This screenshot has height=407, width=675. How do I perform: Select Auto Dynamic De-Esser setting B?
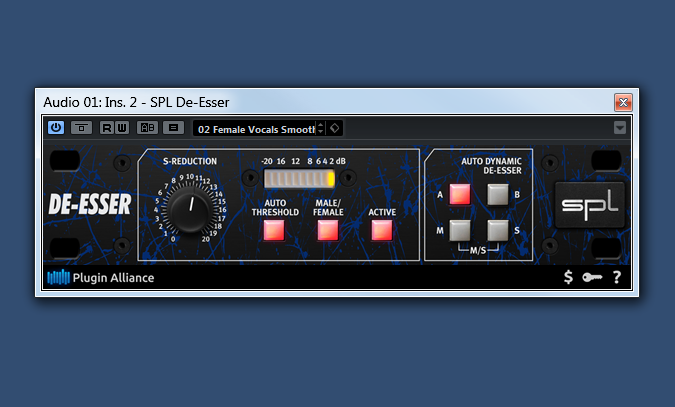498,194
